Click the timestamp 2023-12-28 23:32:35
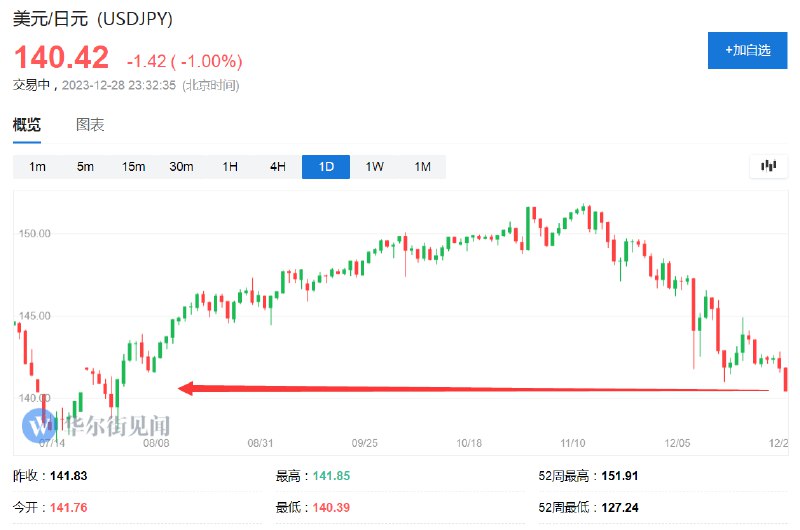800x530 pixels. [119, 85]
